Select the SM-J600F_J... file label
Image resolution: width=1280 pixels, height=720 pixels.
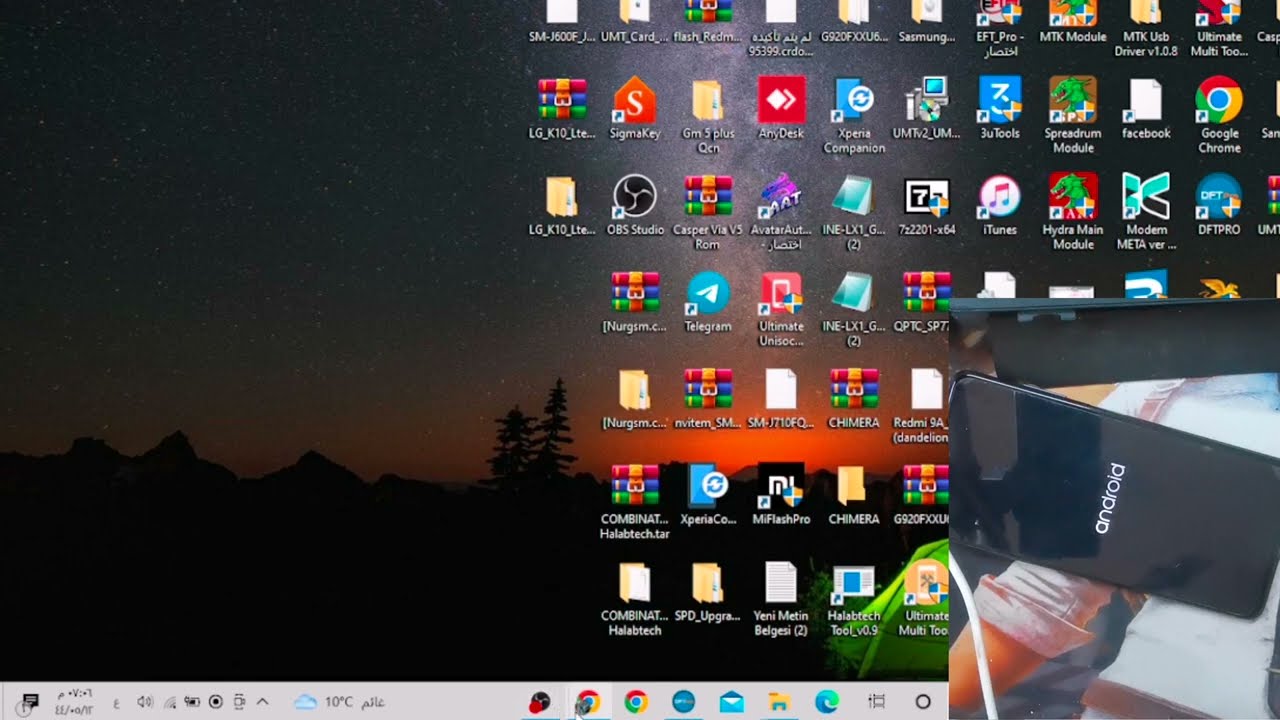[x=562, y=37]
